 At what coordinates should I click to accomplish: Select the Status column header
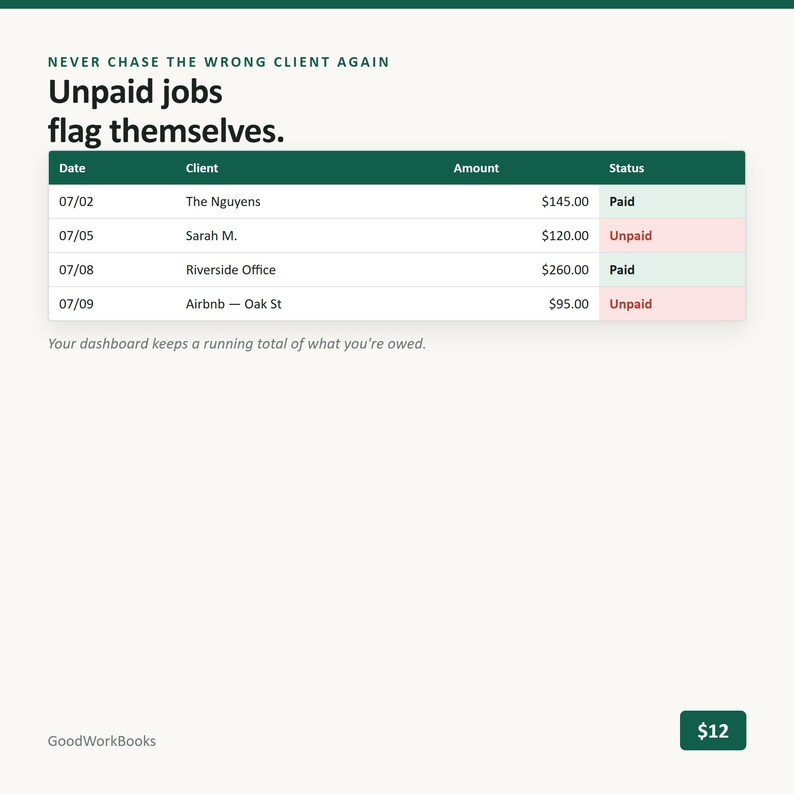(x=672, y=168)
